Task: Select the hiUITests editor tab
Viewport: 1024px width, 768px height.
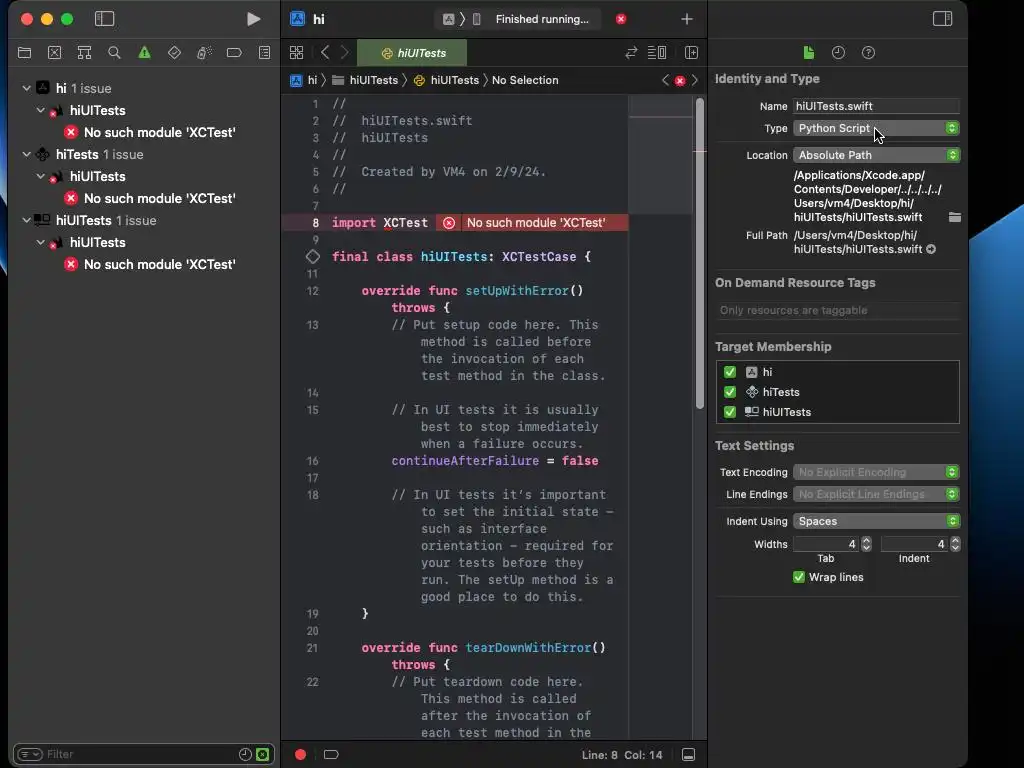Action: click(x=413, y=53)
